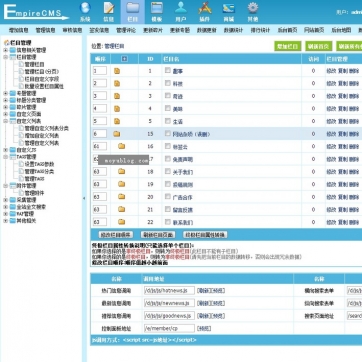
Task: Click the folder icon of ID 22 row
Action: 122,222
